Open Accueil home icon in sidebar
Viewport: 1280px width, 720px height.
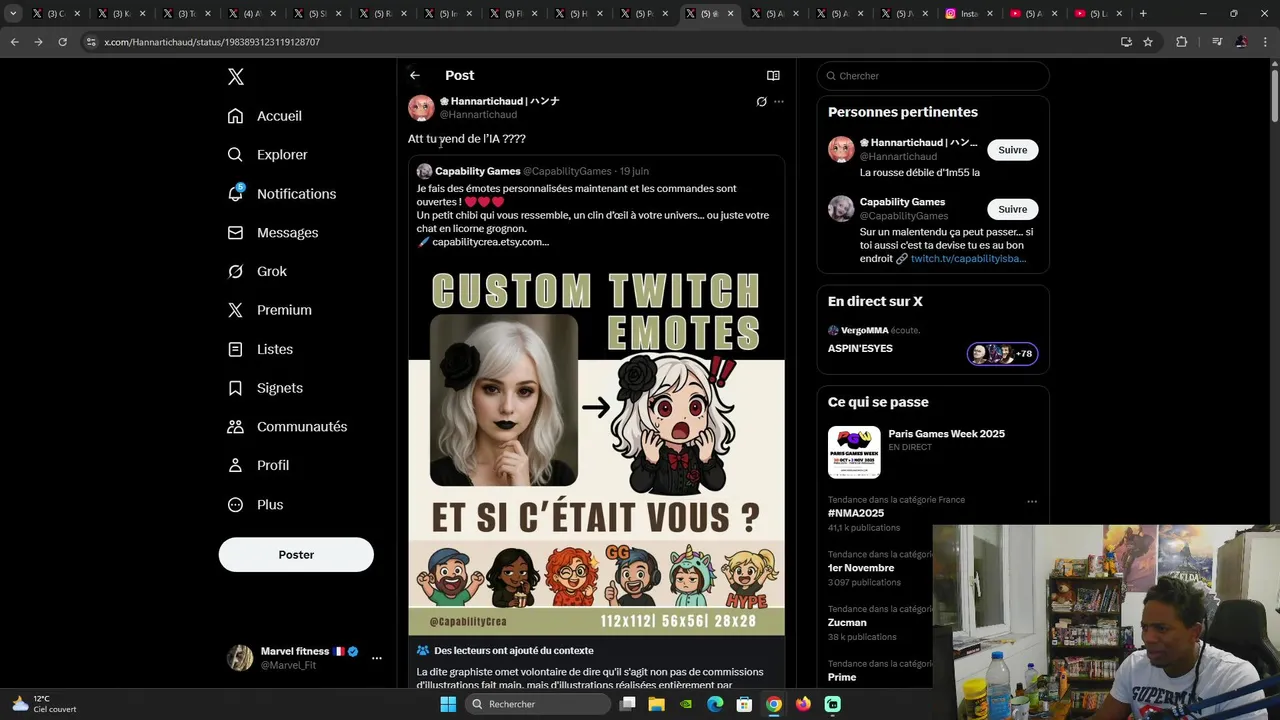point(235,116)
